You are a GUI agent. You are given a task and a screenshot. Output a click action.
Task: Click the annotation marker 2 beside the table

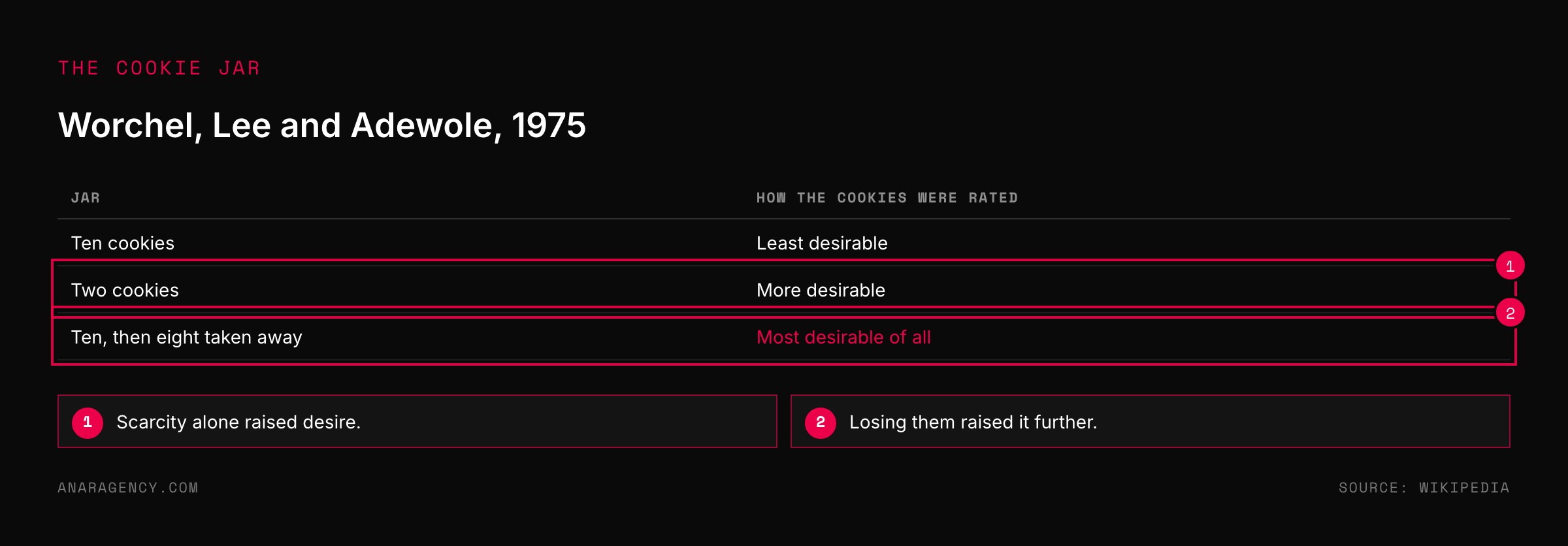pos(1510,313)
